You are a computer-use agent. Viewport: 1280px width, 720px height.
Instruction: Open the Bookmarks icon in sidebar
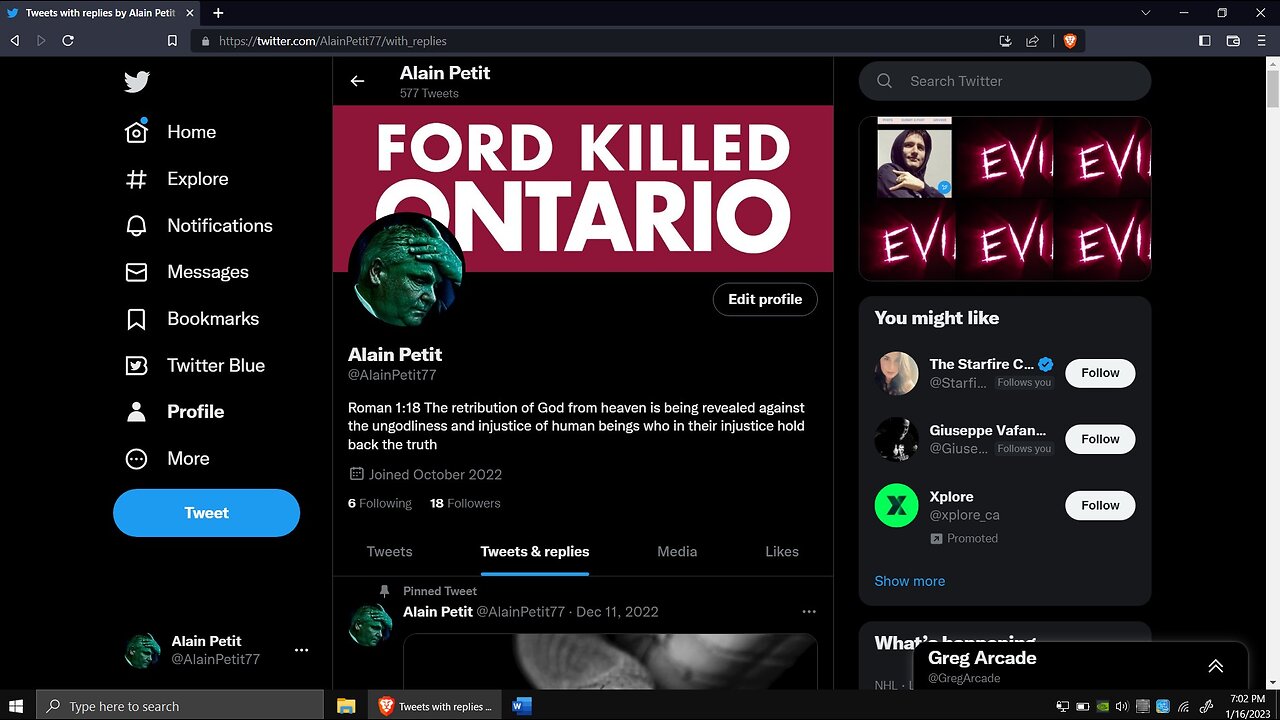coord(136,319)
